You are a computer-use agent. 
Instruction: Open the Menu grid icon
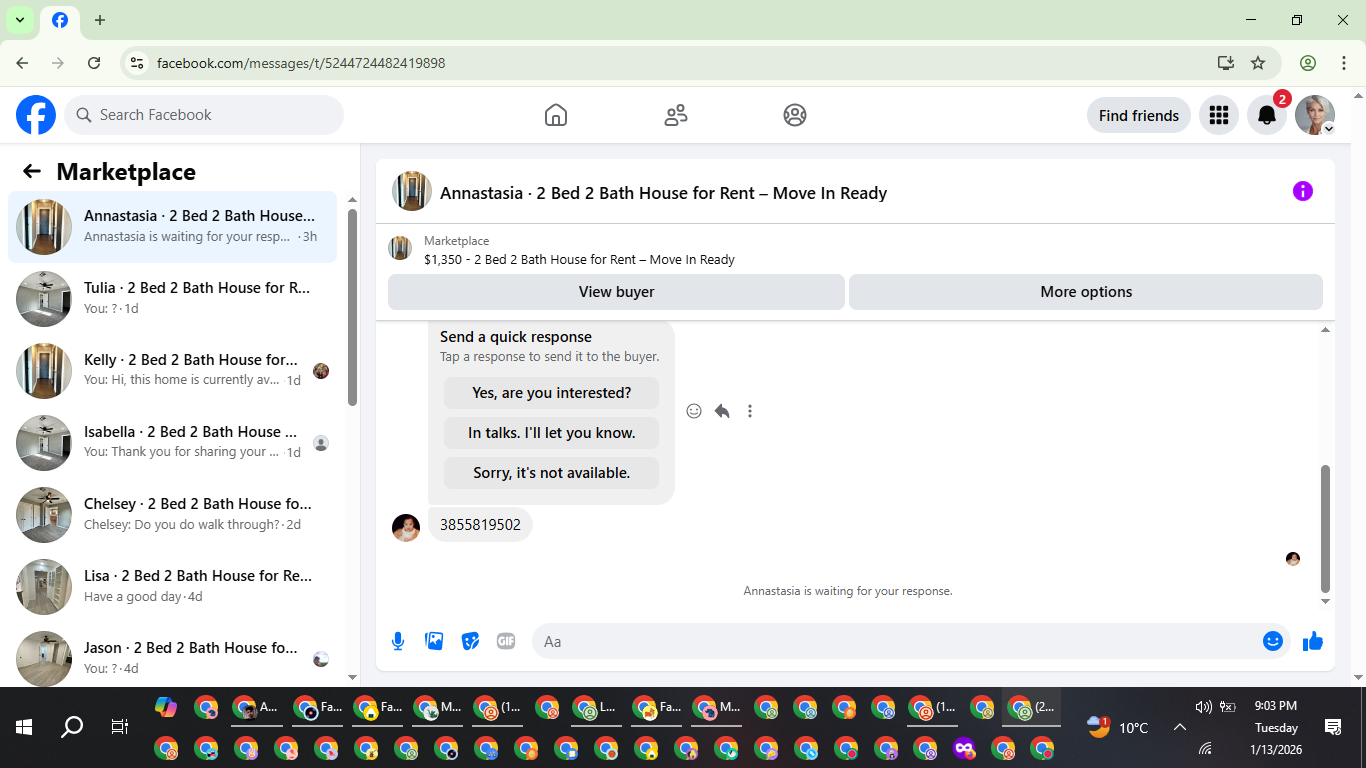(1218, 115)
